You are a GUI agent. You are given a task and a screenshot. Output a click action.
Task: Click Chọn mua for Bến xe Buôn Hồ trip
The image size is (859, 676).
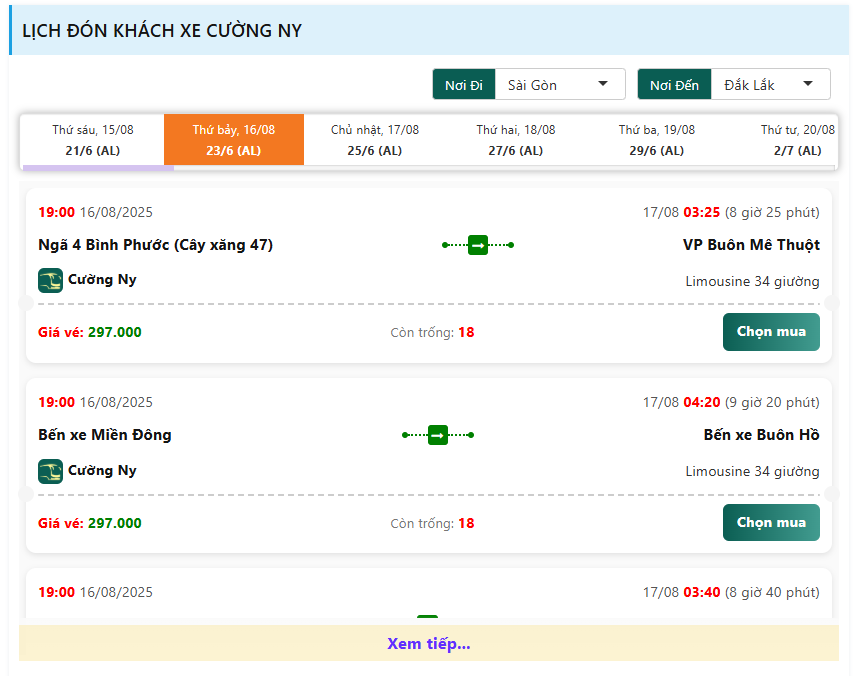click(x=771, y=523)
